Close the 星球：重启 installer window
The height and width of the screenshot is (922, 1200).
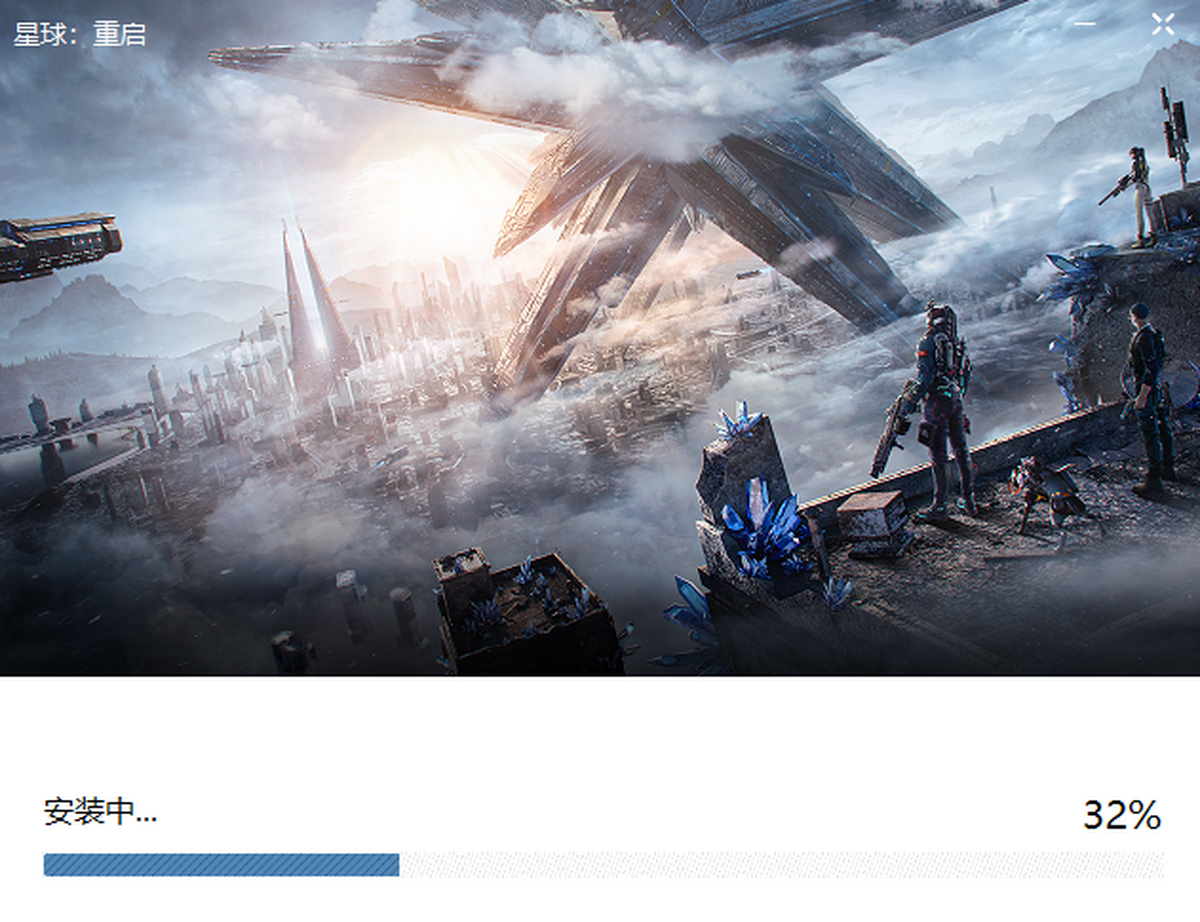click(1162, 24)
